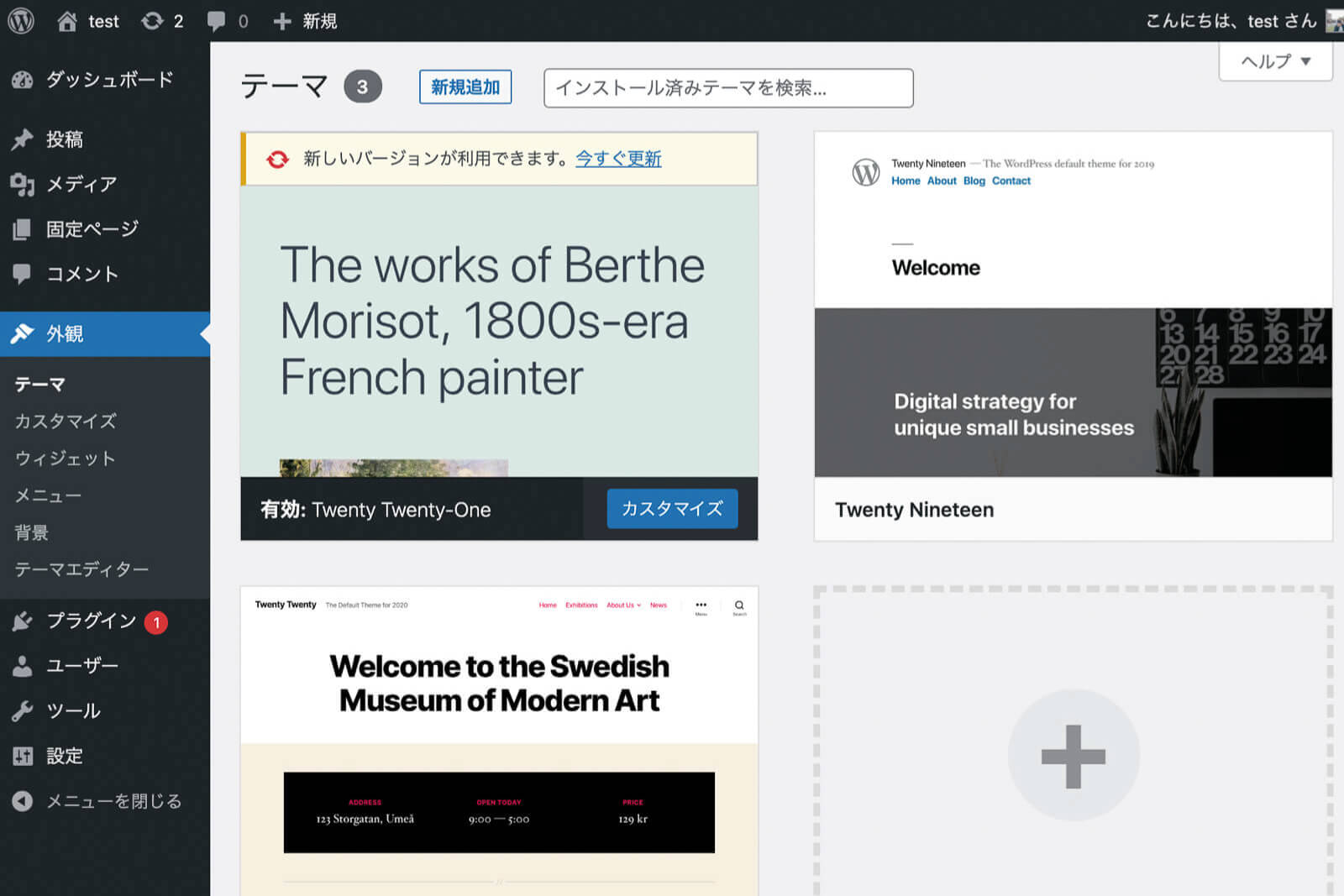Click the Twenty Nineteen theme name
The width and height of the screenshot is (1344, 896).
coord(915,510)
